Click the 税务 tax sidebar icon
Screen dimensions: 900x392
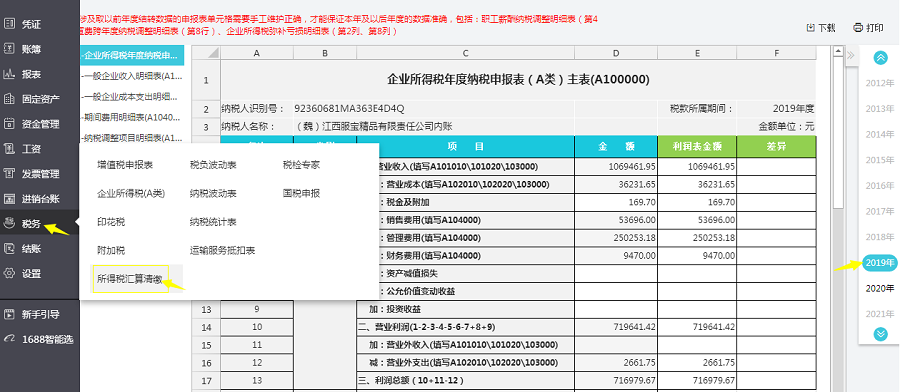click(9, 224)
